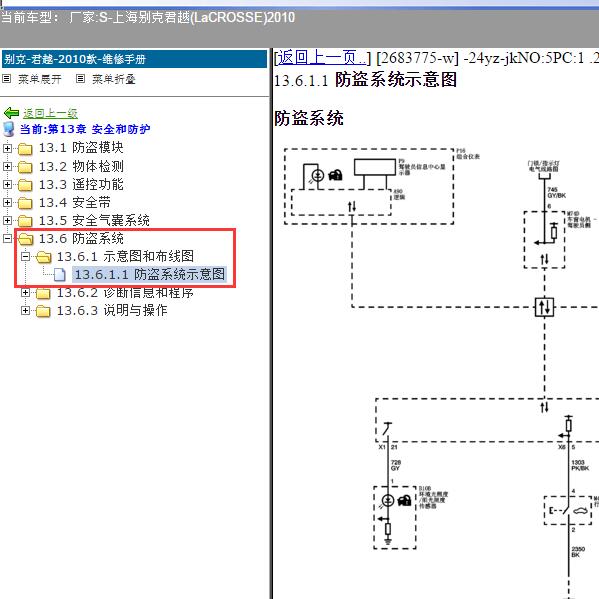
Task: Click the 2350 BK wire label
Action: pos(578,552)
